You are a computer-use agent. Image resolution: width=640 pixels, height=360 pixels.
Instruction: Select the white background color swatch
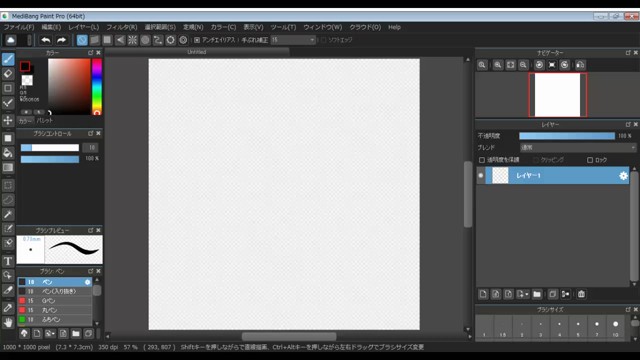pos(27,80)
